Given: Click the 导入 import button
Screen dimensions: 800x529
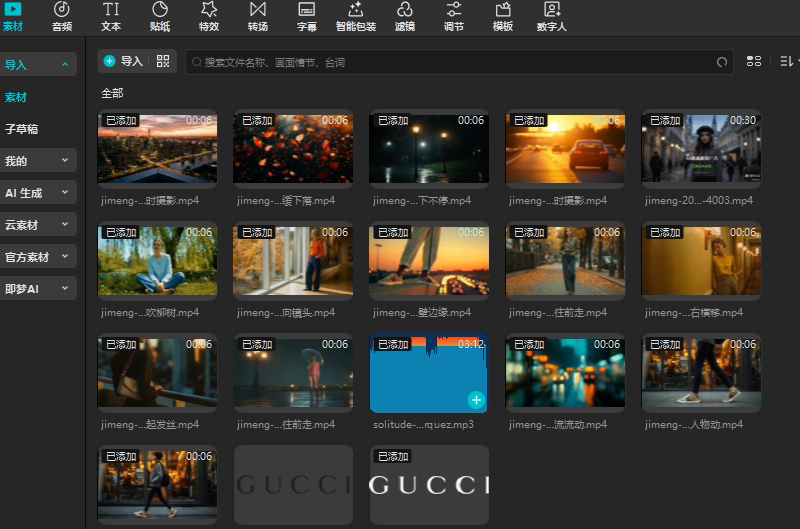Looking at the screenshot, I should [x=123, y=61].
